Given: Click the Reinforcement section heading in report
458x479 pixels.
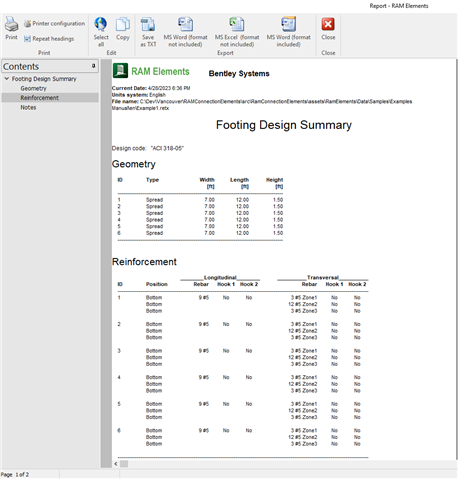Looking at the screenshot, I should coord(144,262).
